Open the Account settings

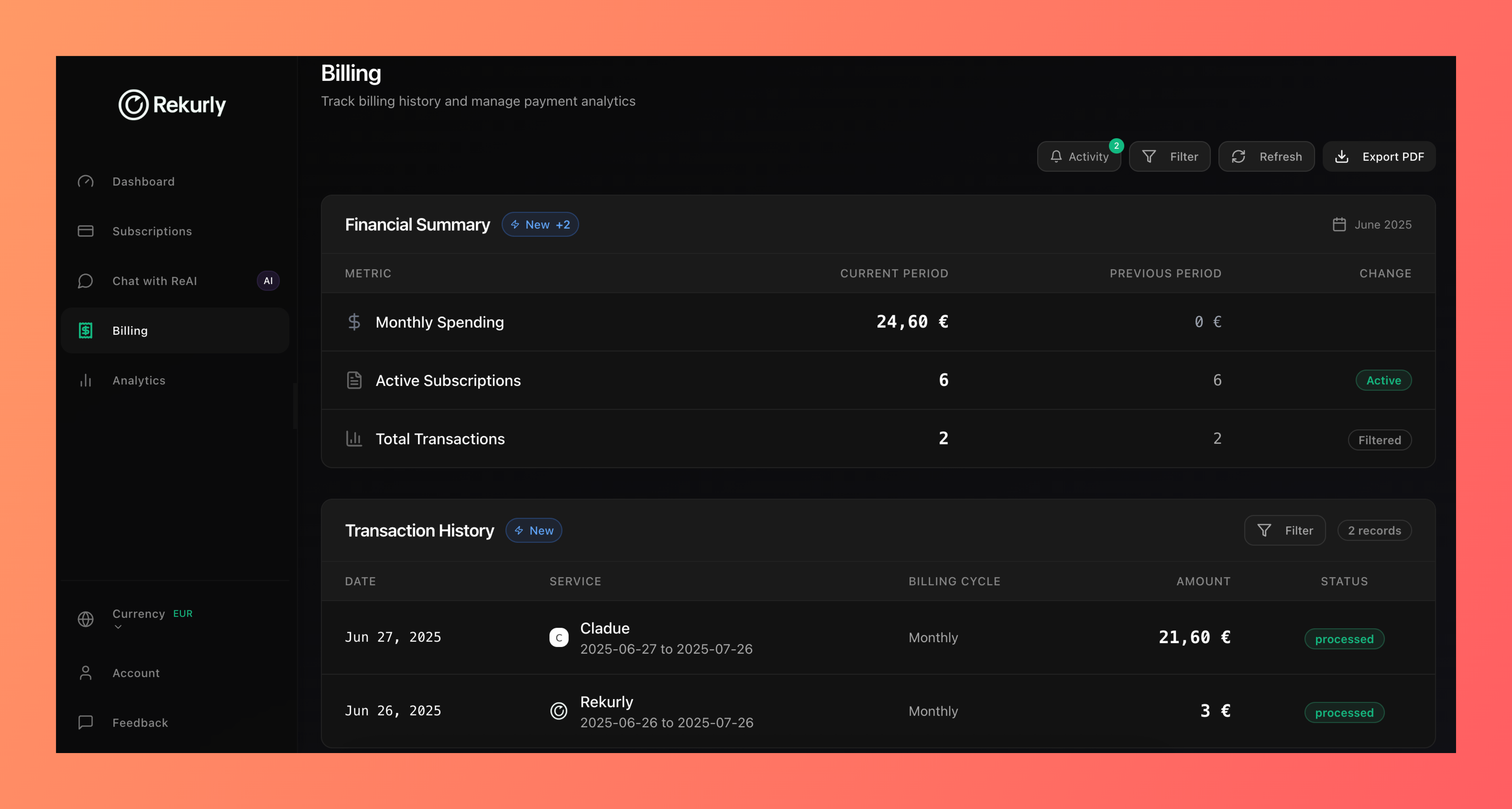point(175,673)
